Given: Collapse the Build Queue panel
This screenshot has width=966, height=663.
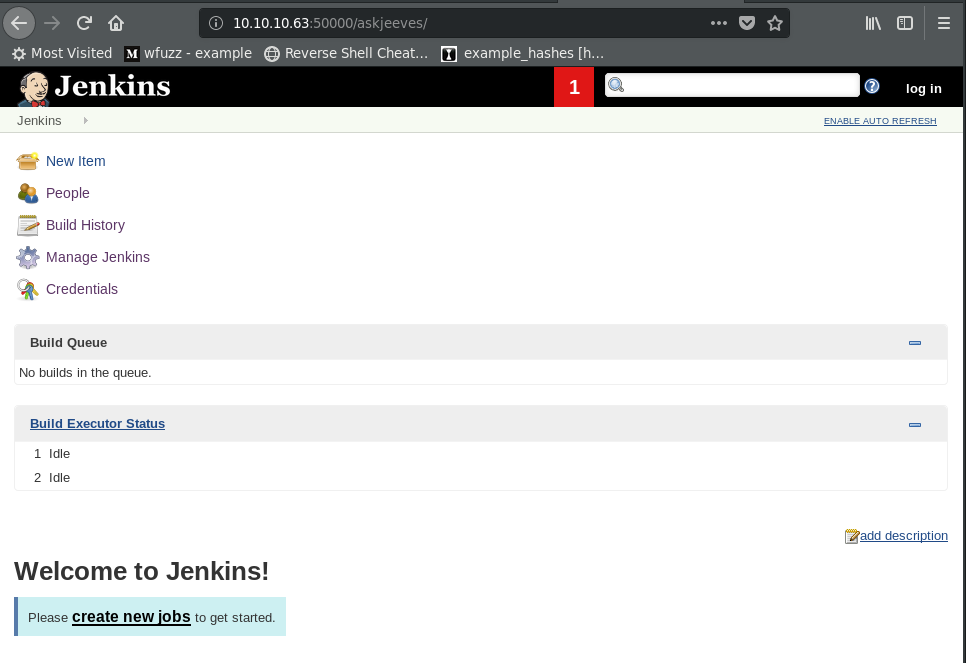Looking at the screenshot, I should point(914,343).
